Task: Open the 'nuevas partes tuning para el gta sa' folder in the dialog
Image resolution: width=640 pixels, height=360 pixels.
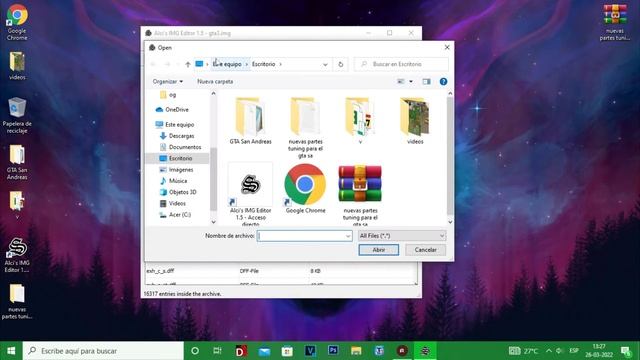Action: tap(305, 127)
